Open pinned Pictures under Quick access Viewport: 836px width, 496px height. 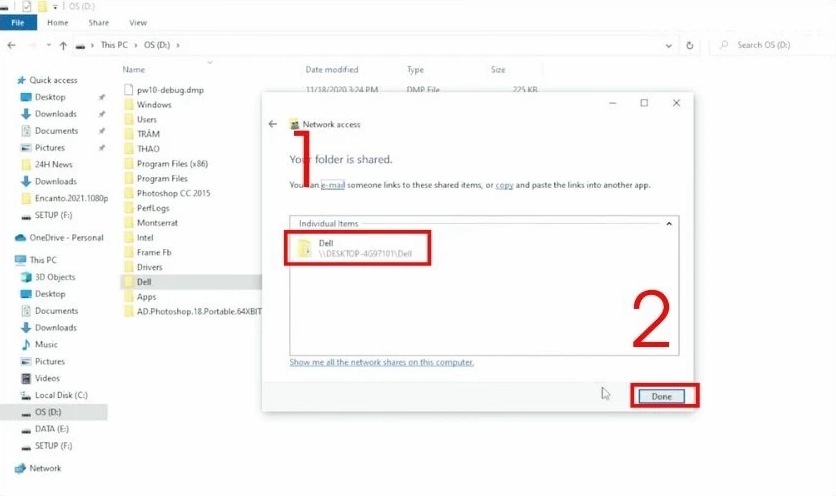click(x=50, y=148)
